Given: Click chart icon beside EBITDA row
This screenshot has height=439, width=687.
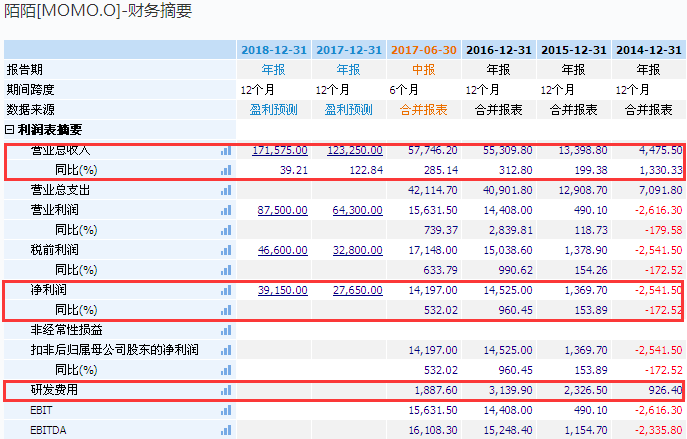Looking at the screenshot, I should (225, 430).
